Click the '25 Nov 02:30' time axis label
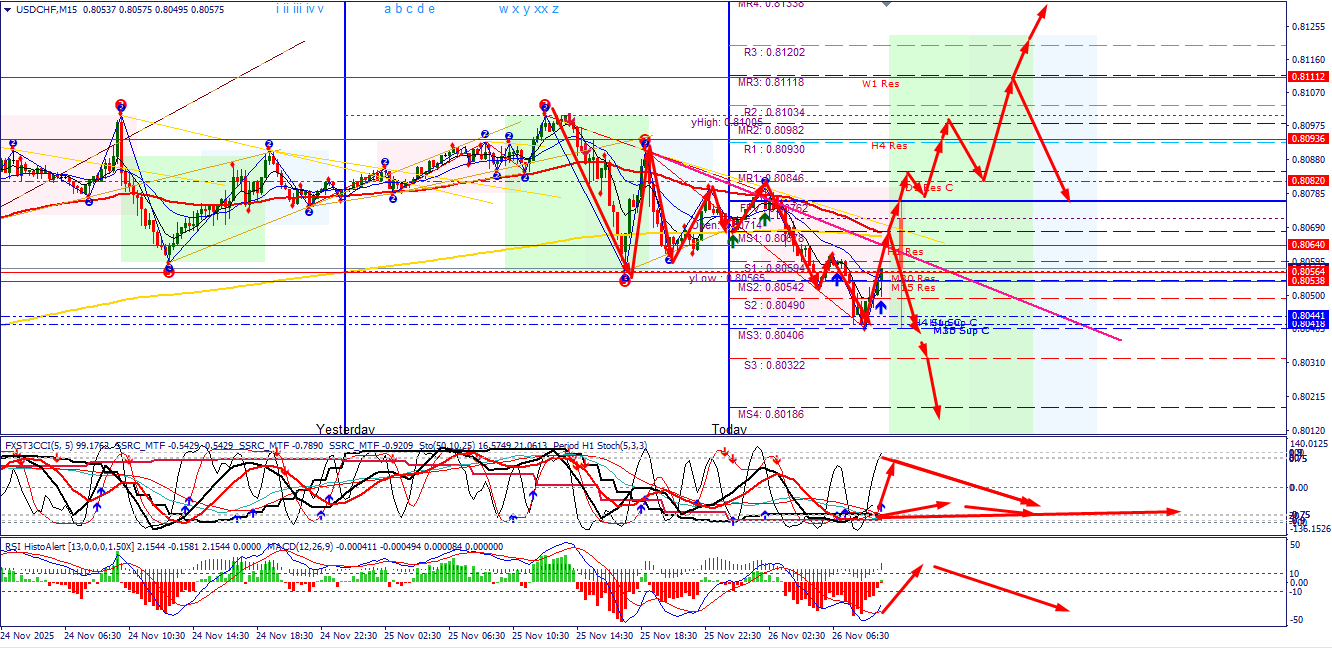Viewport: 1332px width, 649px height. coord(412,635)
